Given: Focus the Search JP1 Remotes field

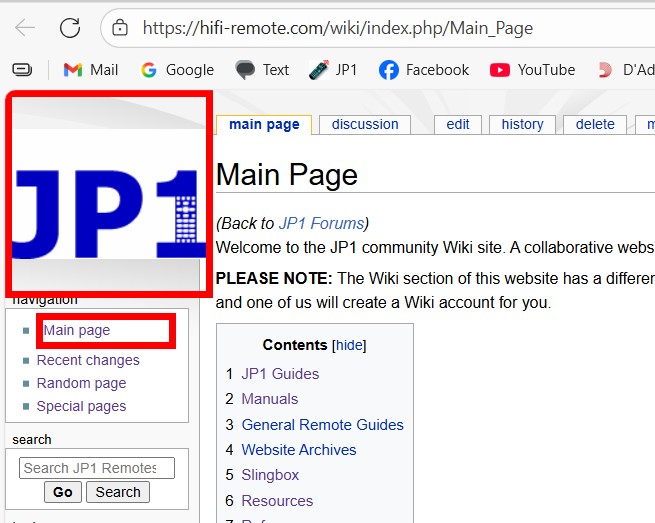Looking at the screenshot, I should coord(97,468).
